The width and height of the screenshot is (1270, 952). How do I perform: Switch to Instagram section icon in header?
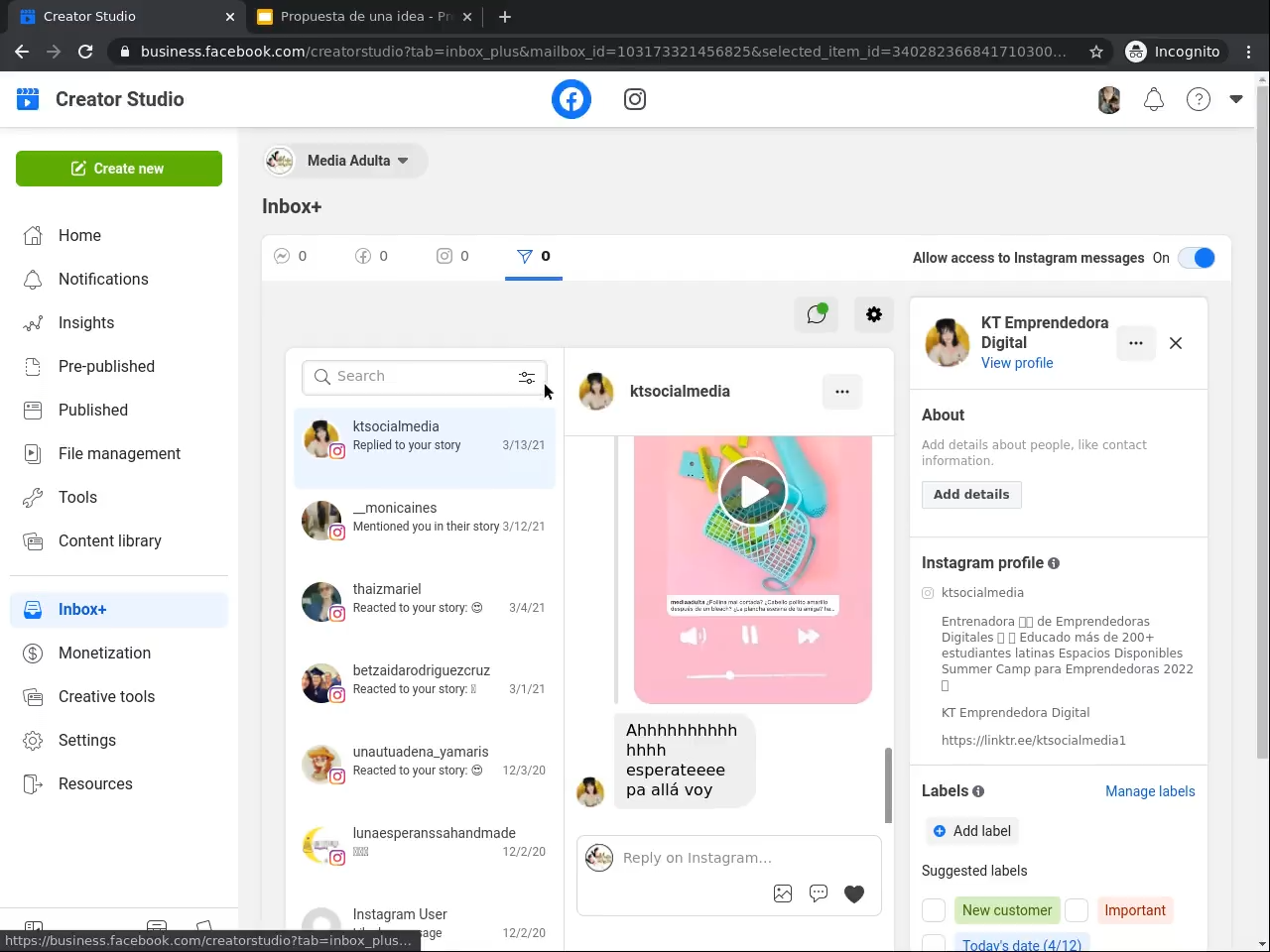(635, 99)
